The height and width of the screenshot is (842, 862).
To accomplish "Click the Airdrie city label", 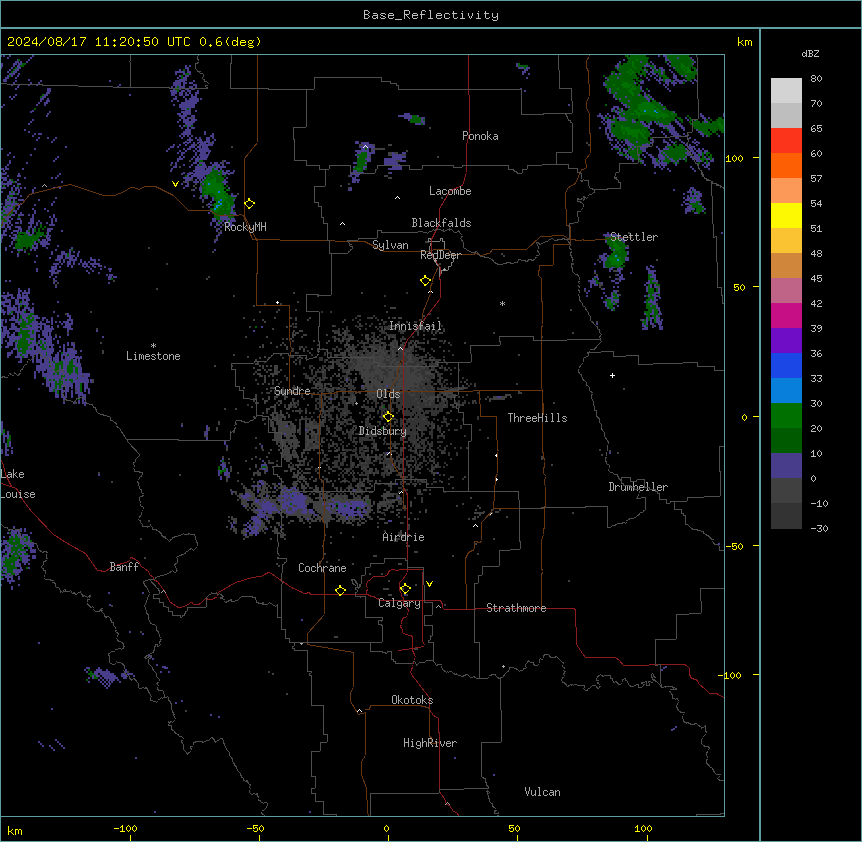I will click(403, 537).
